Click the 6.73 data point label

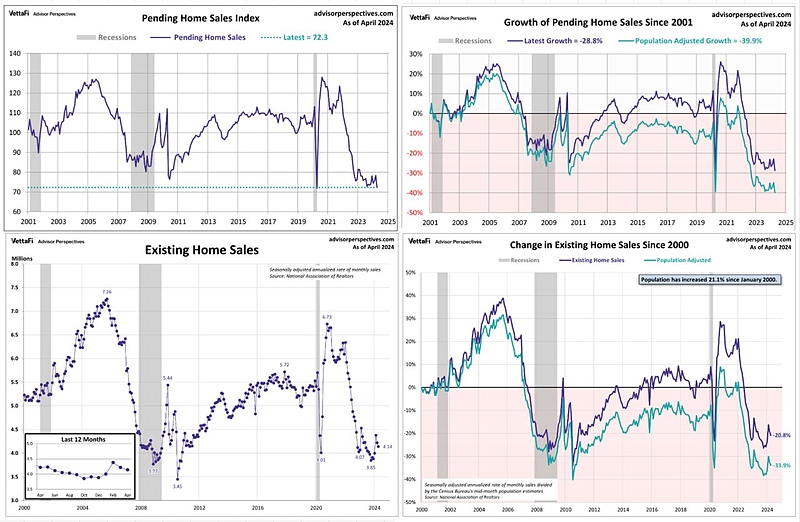coord(326,317)
